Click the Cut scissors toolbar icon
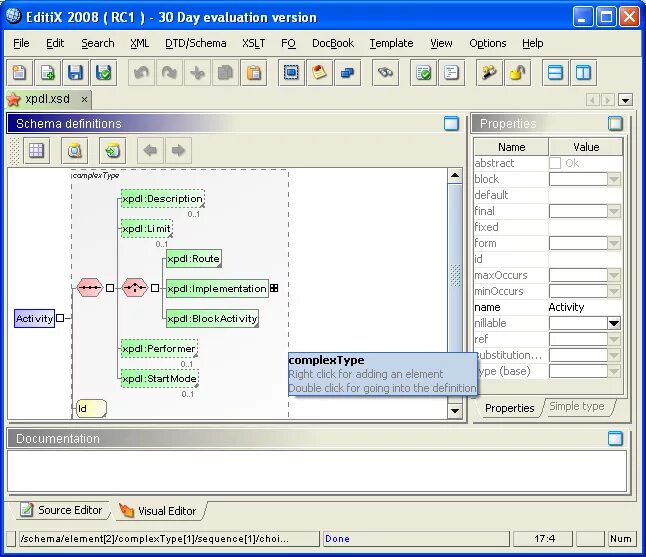This screenshot has height=557, width=646. click(x=197, y=73)
